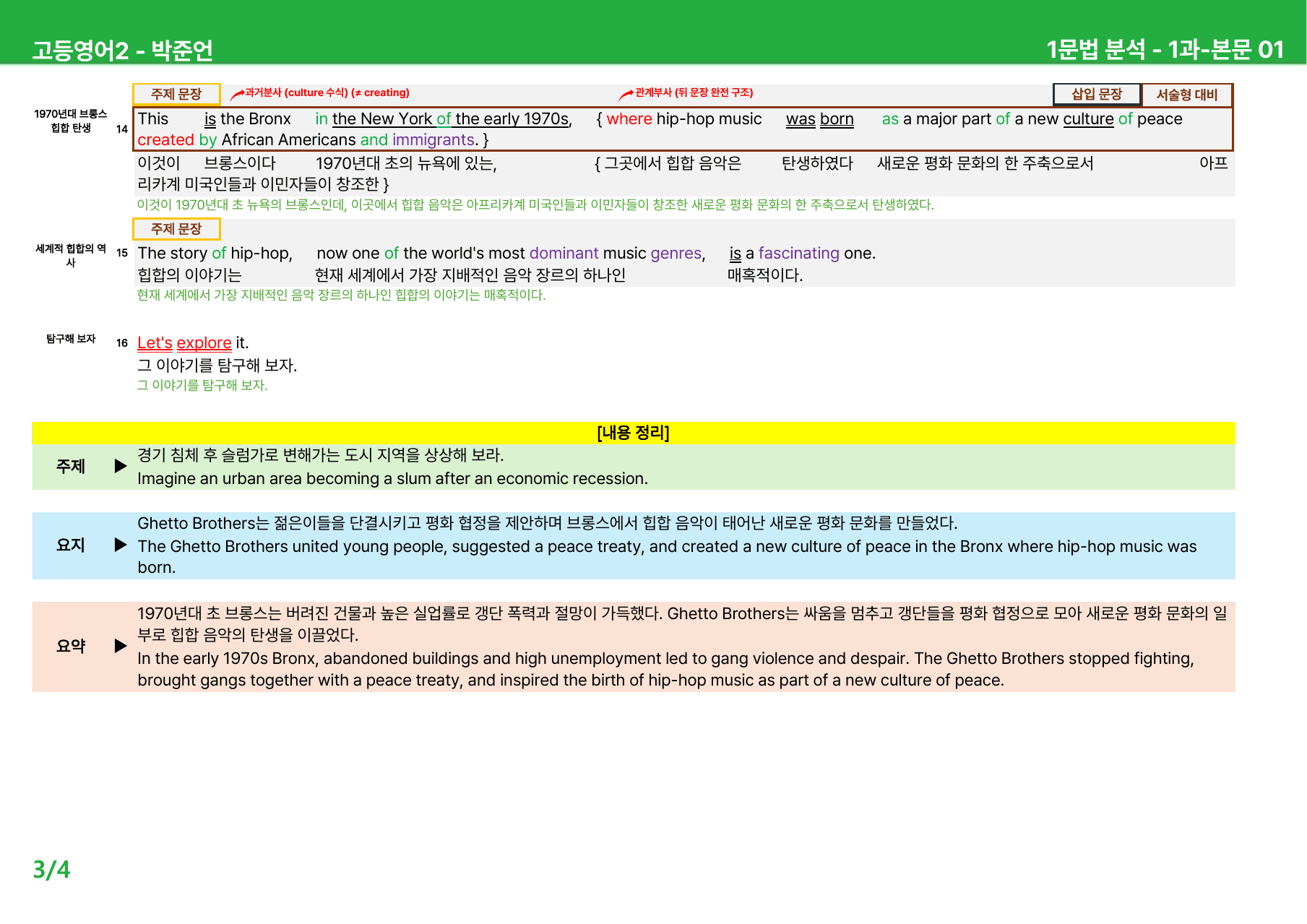Click the red word 'created' in sentence 14
This screenshot has height=924, width=1307.
coord(166,140)
